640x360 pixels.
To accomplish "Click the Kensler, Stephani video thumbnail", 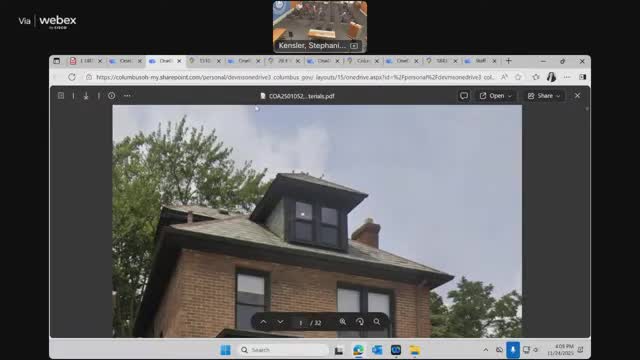I will (320, 27).
